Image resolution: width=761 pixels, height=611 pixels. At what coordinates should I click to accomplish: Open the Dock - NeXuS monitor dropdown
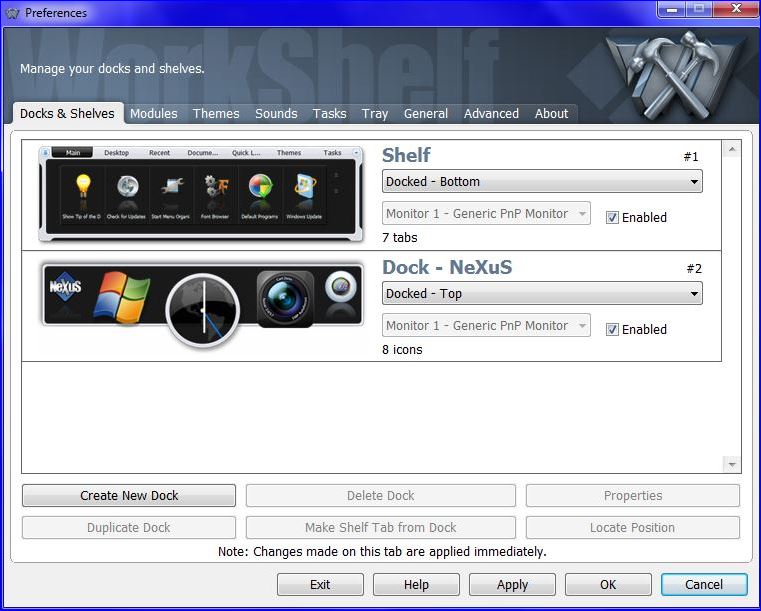point(486,325)
